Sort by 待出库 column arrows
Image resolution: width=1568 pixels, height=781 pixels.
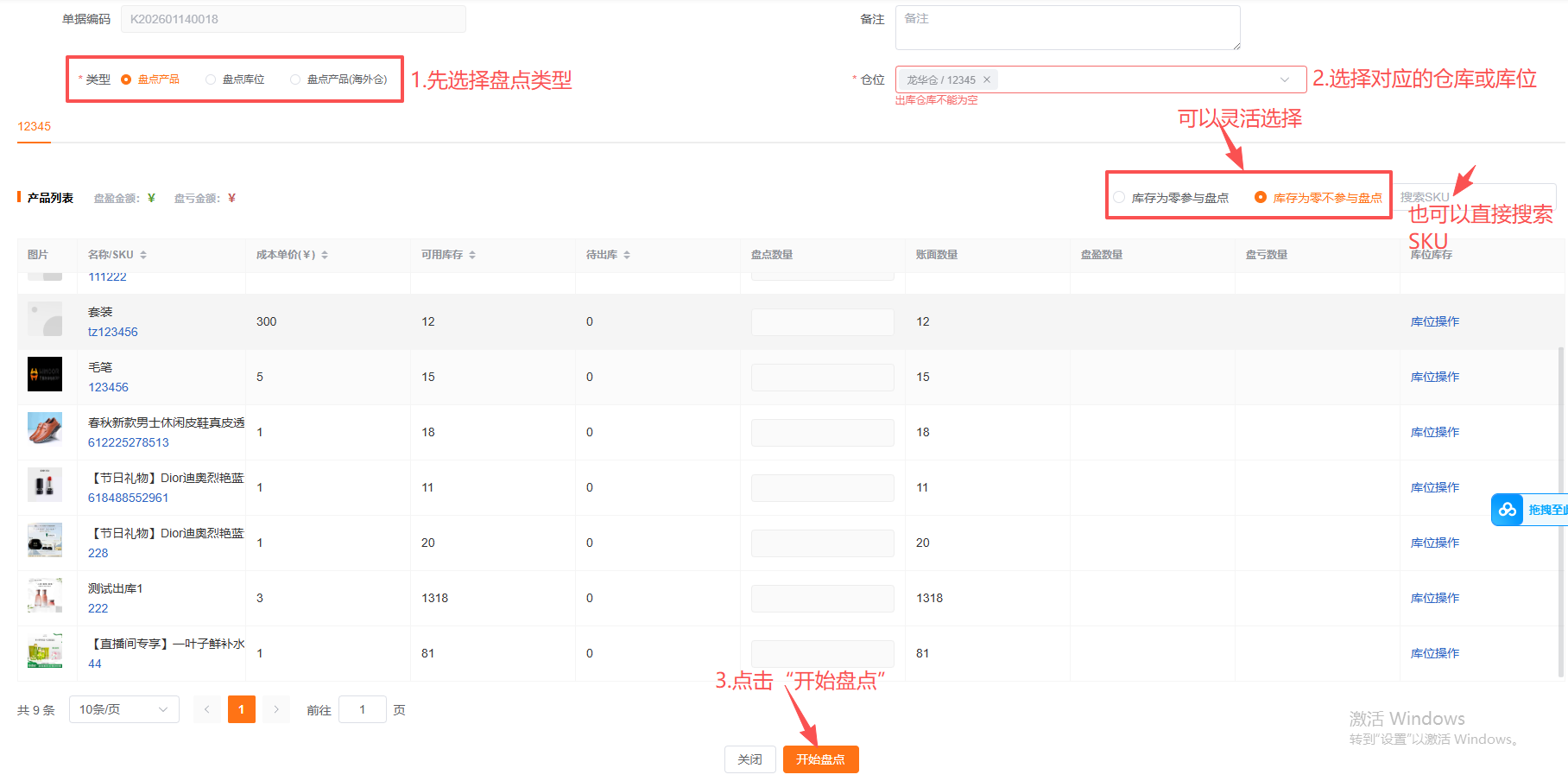(x=627, y=255)
